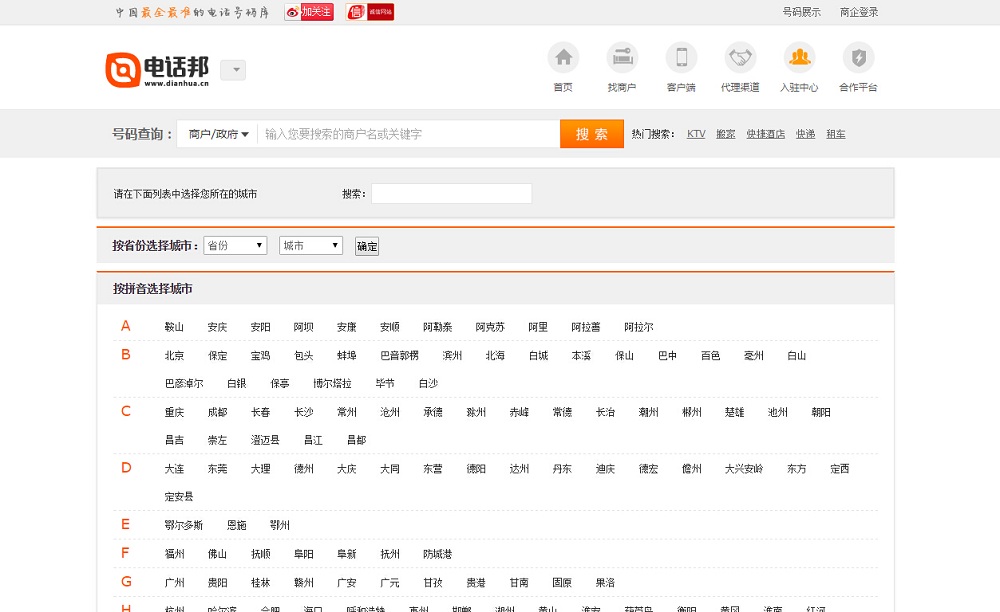Click the 入驻中心 people icon

click(799, 58)
